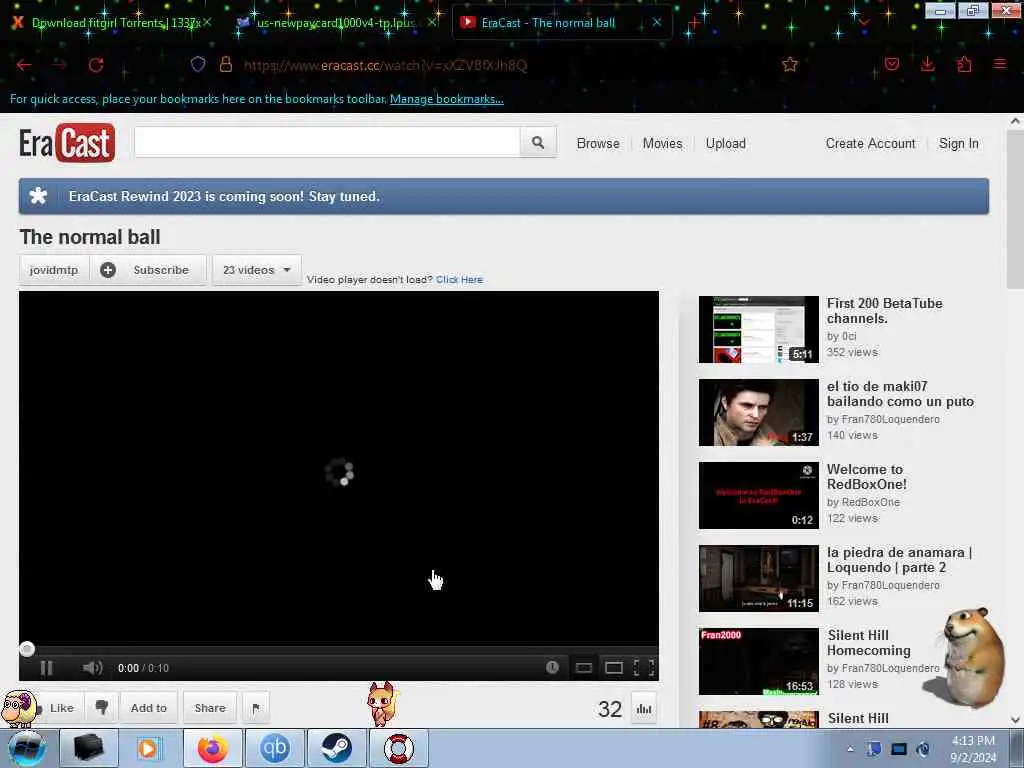Screen dimensions: 1024x768
Task: Open the downloads arrow icon
Action: [927, 64]
